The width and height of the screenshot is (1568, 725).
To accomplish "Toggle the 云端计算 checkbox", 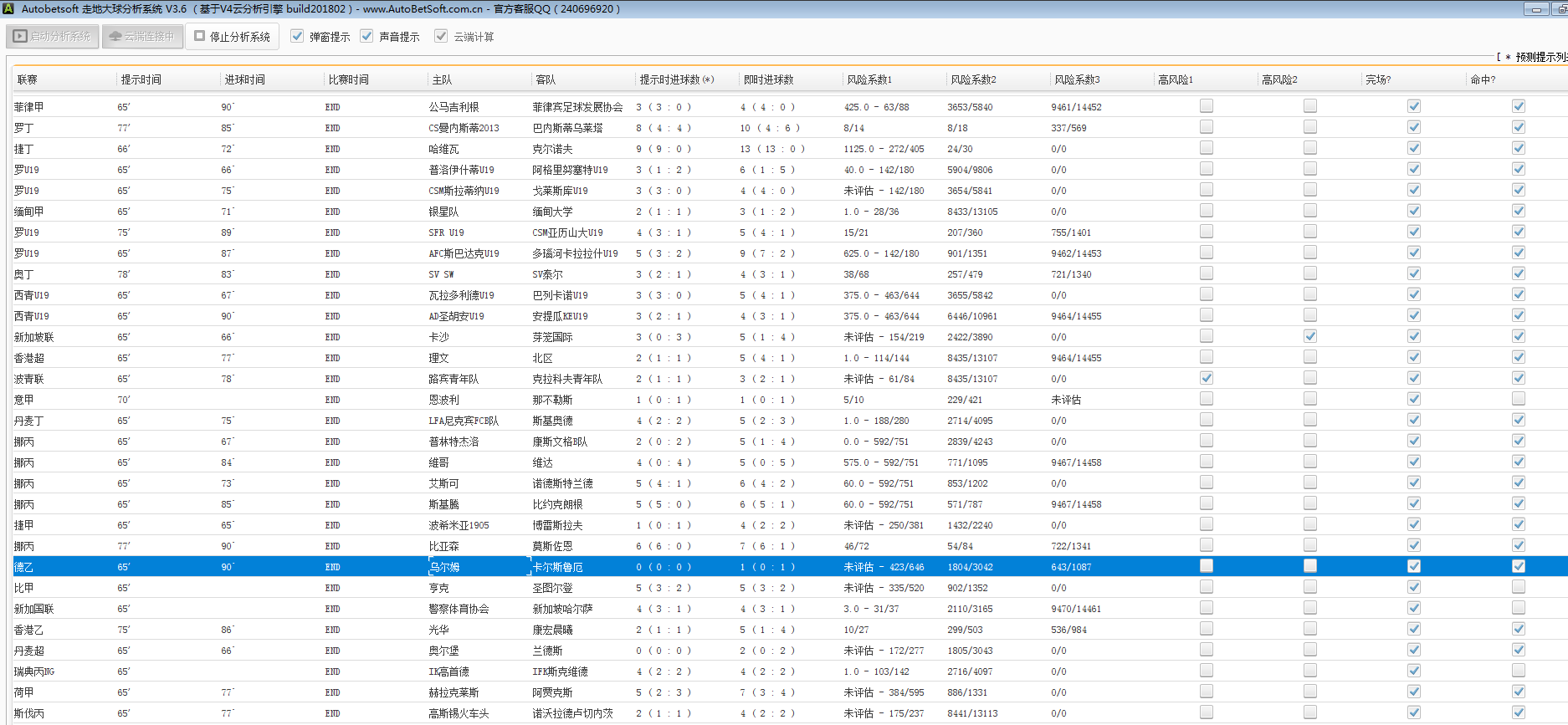I will tap(441, 36).
